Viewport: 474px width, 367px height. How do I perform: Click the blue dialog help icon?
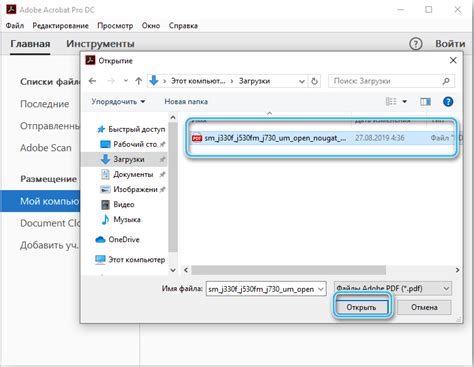448,101
